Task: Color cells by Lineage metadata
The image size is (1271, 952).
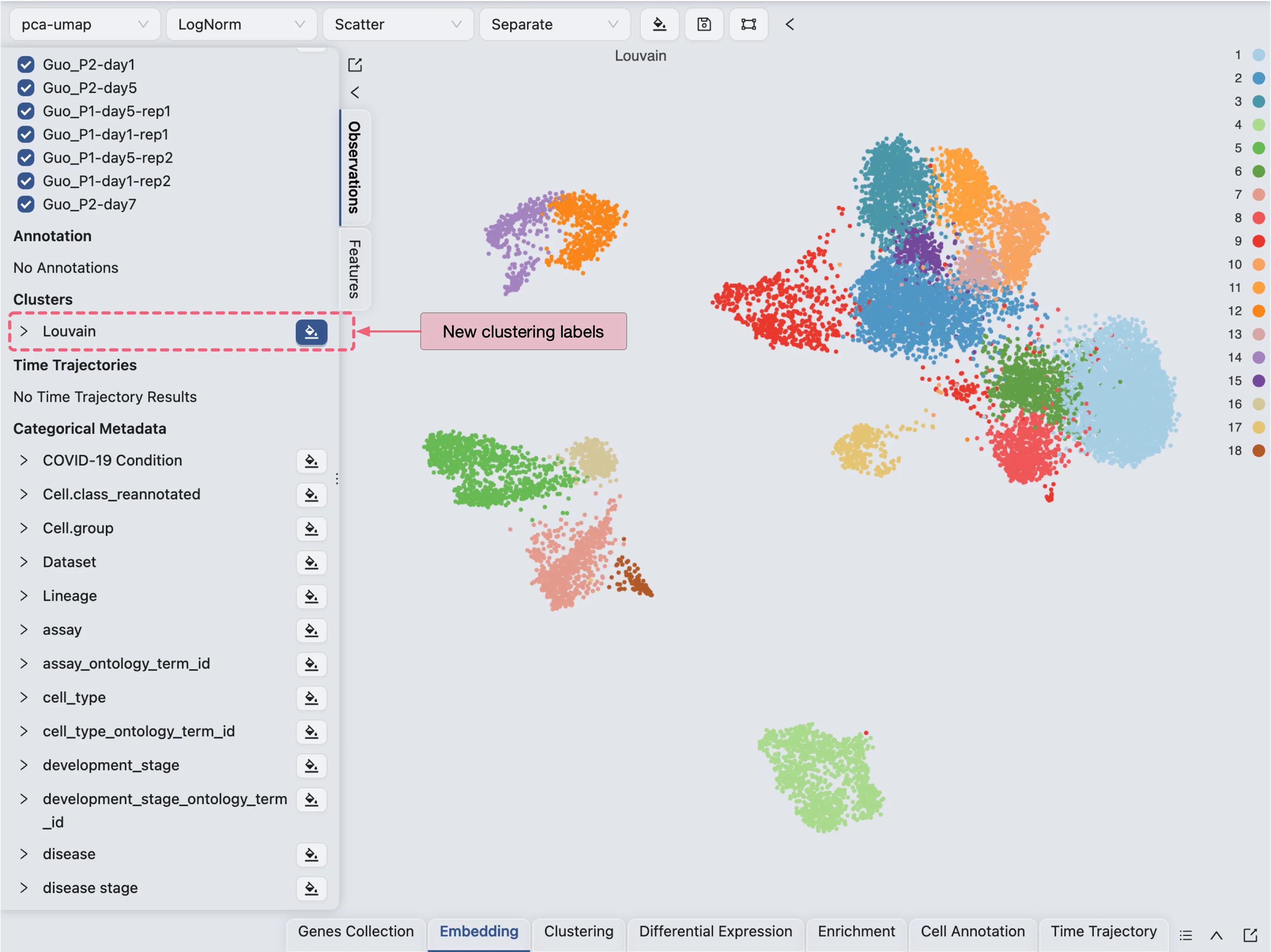Action: coord(311,596)
